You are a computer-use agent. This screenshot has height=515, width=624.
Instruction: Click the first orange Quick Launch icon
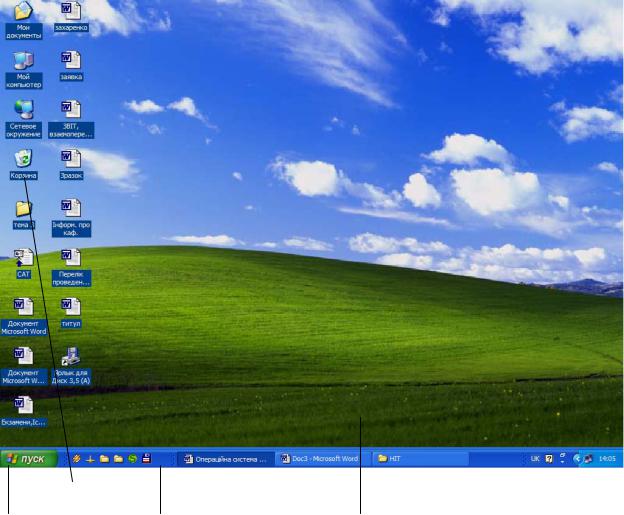click(76, 459)
